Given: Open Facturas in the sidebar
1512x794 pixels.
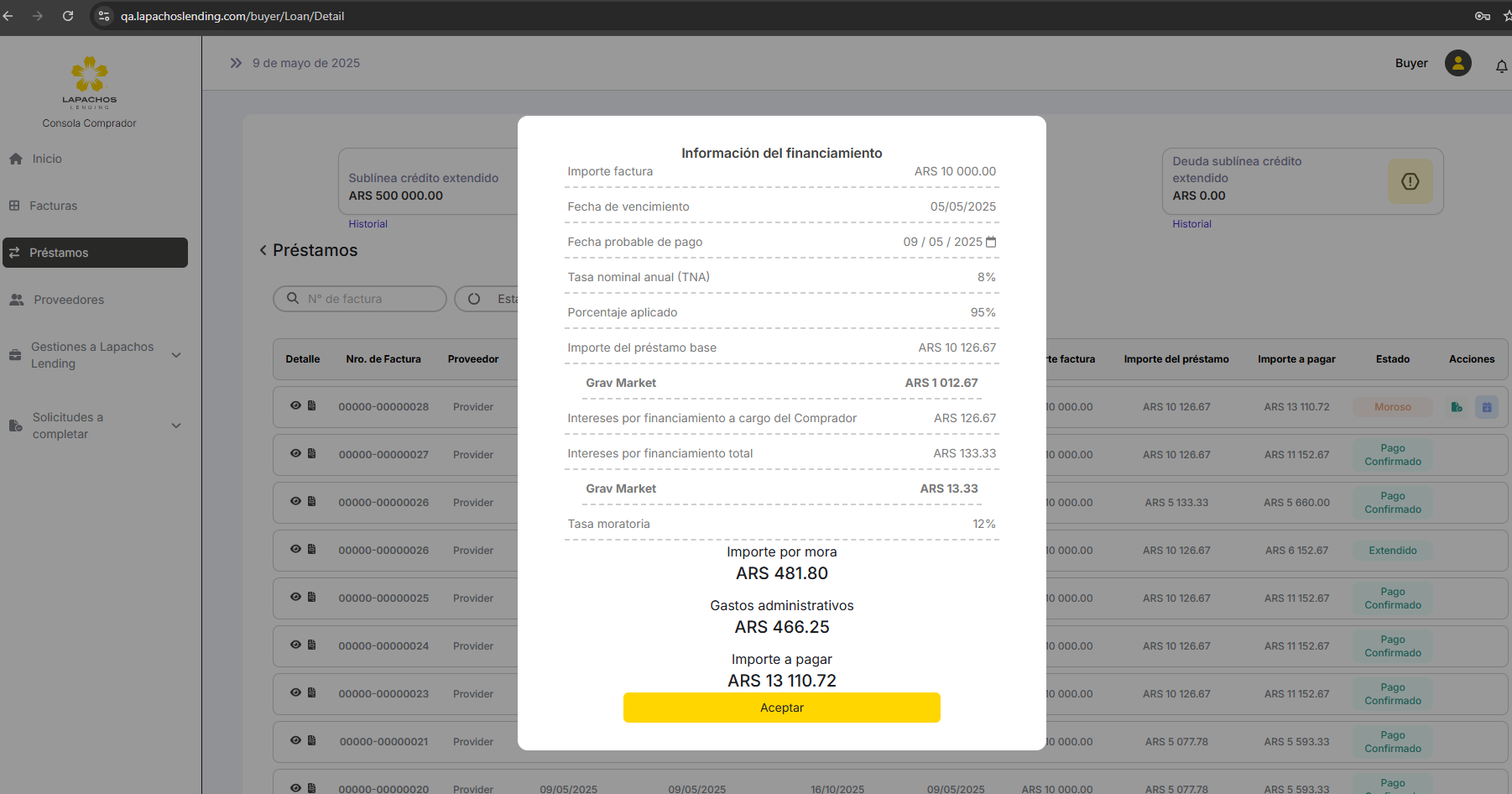Looking at the screenshot, I should click(53, 206).
